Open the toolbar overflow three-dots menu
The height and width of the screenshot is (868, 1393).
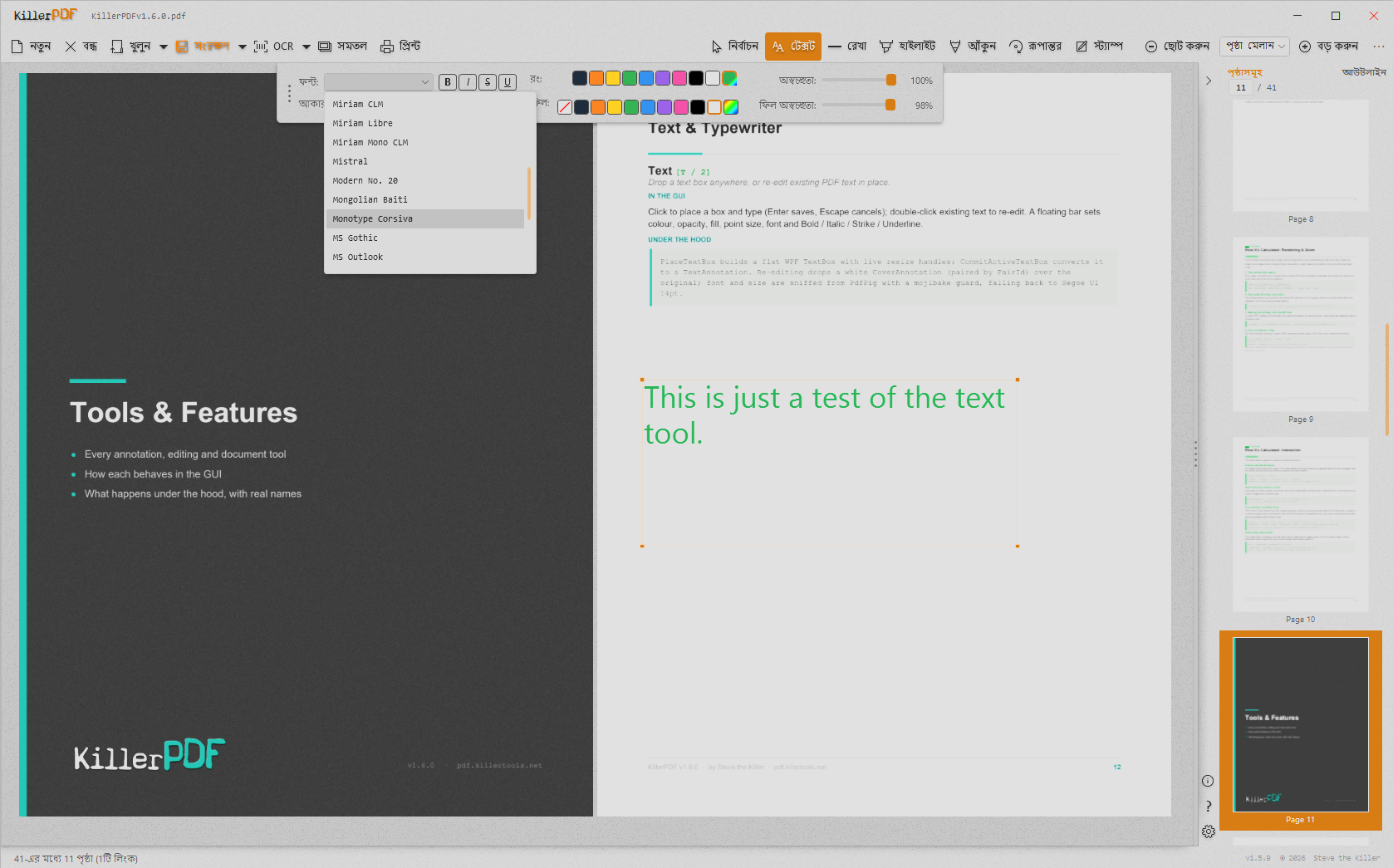point(1379,47)
